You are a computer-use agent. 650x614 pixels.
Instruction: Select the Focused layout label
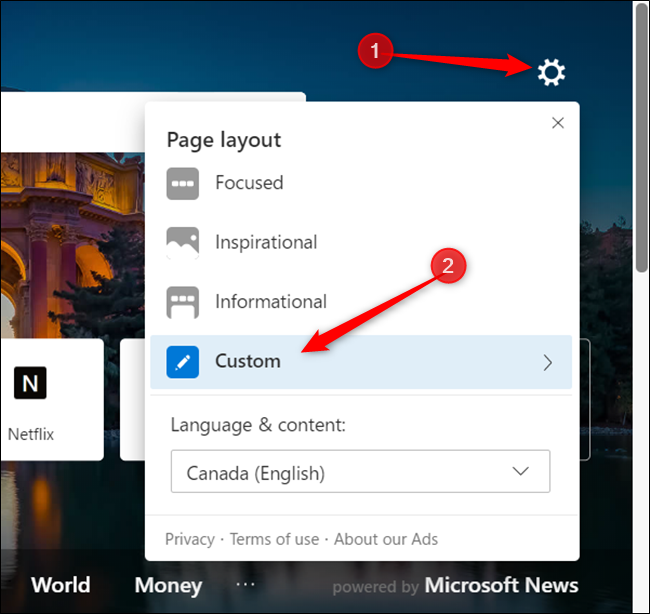(249, 183)
